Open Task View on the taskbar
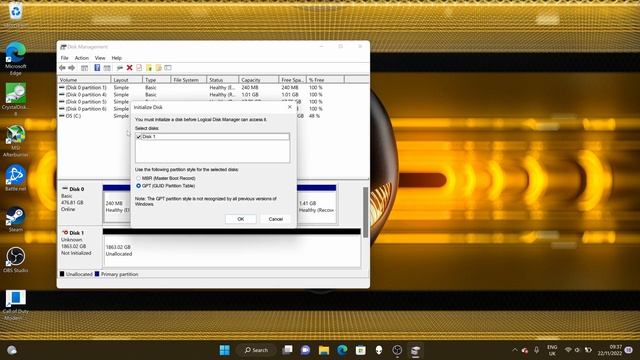 point(287,350)
